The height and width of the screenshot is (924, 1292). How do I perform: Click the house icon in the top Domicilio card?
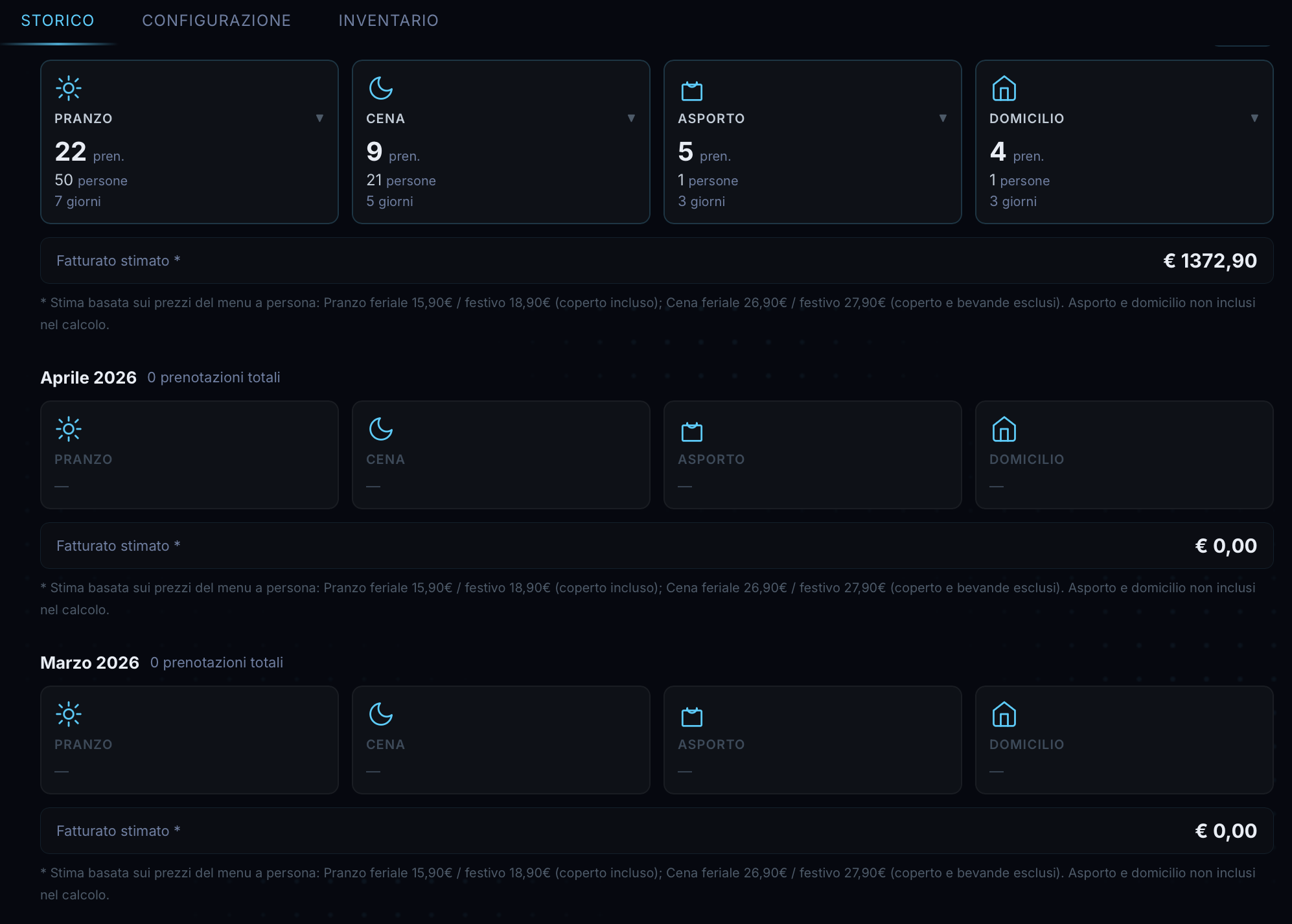pos(1004,89)
